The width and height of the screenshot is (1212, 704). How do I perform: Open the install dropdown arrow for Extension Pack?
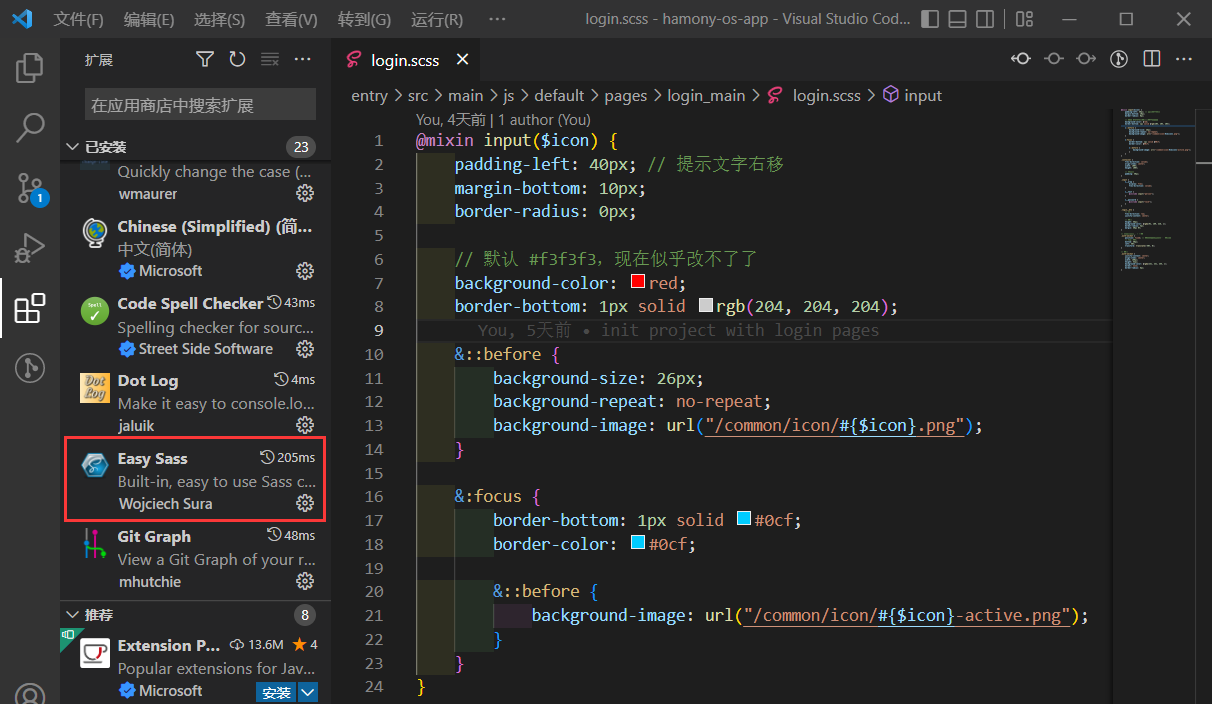coord(308,692)
